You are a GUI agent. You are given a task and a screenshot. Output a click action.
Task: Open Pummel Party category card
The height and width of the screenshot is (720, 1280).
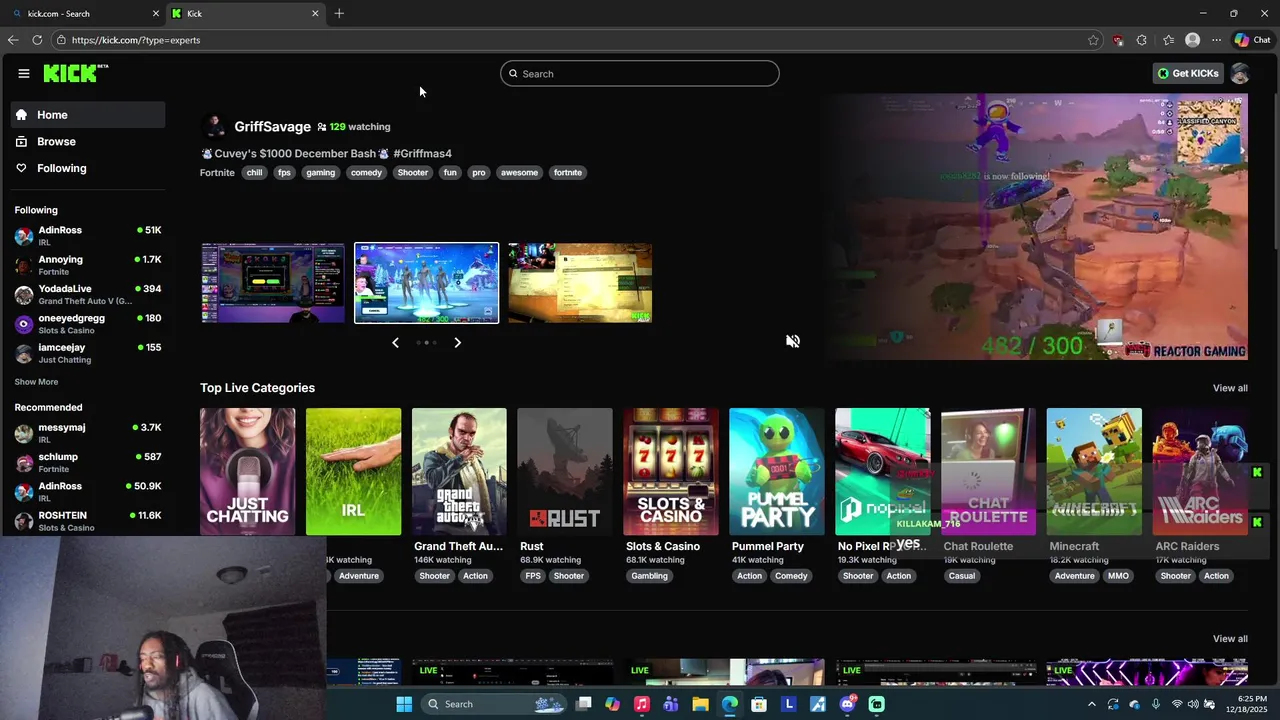777,471
